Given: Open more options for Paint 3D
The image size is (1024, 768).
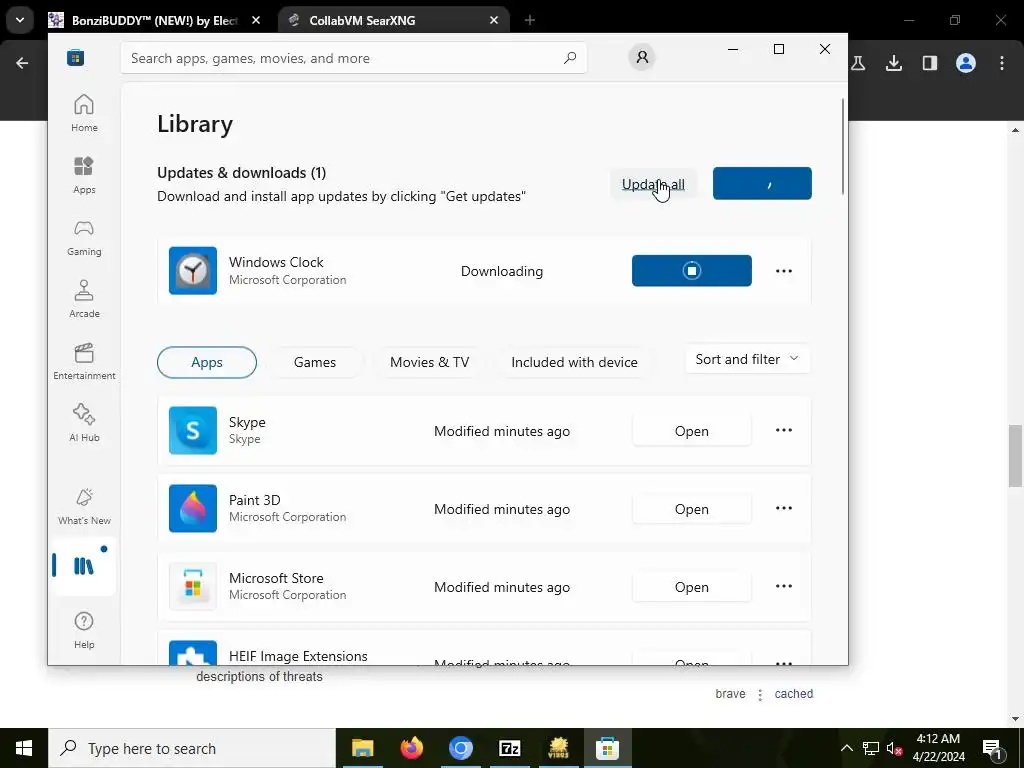Looking at the screenshot, I should point(784,508).
